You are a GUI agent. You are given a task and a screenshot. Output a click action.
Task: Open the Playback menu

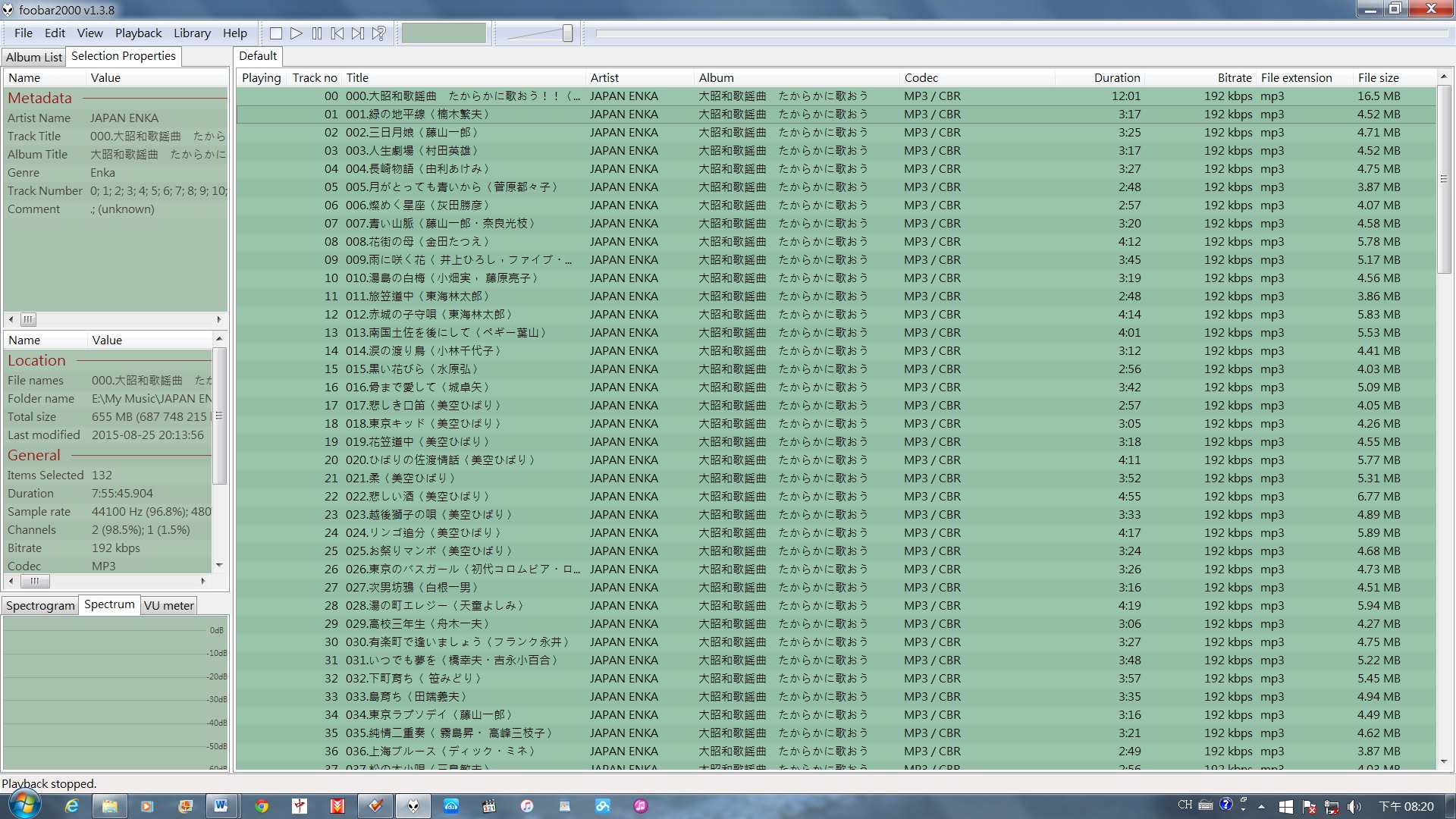pos(138,33)
